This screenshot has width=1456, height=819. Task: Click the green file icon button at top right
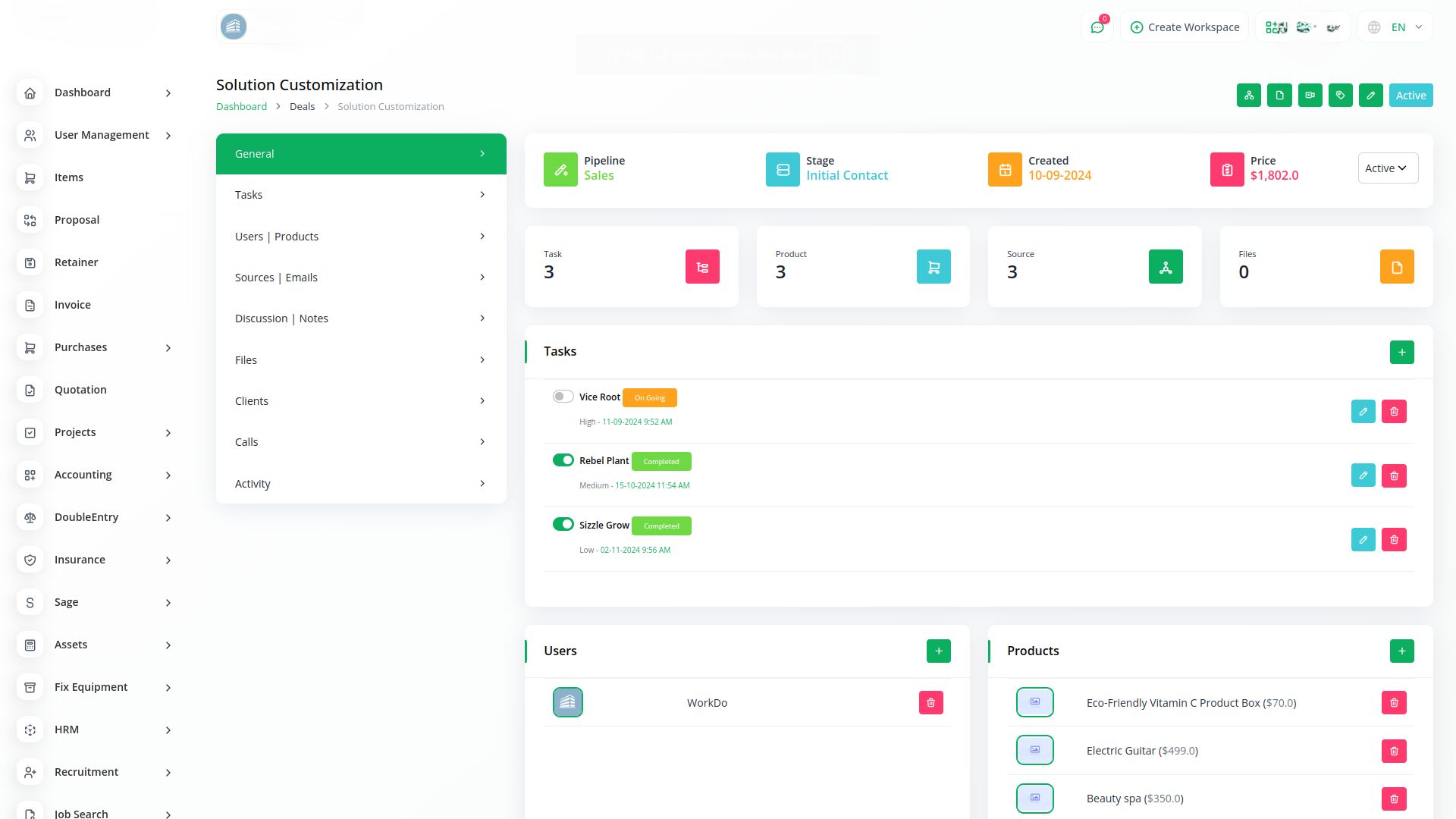coord(1279,96)
